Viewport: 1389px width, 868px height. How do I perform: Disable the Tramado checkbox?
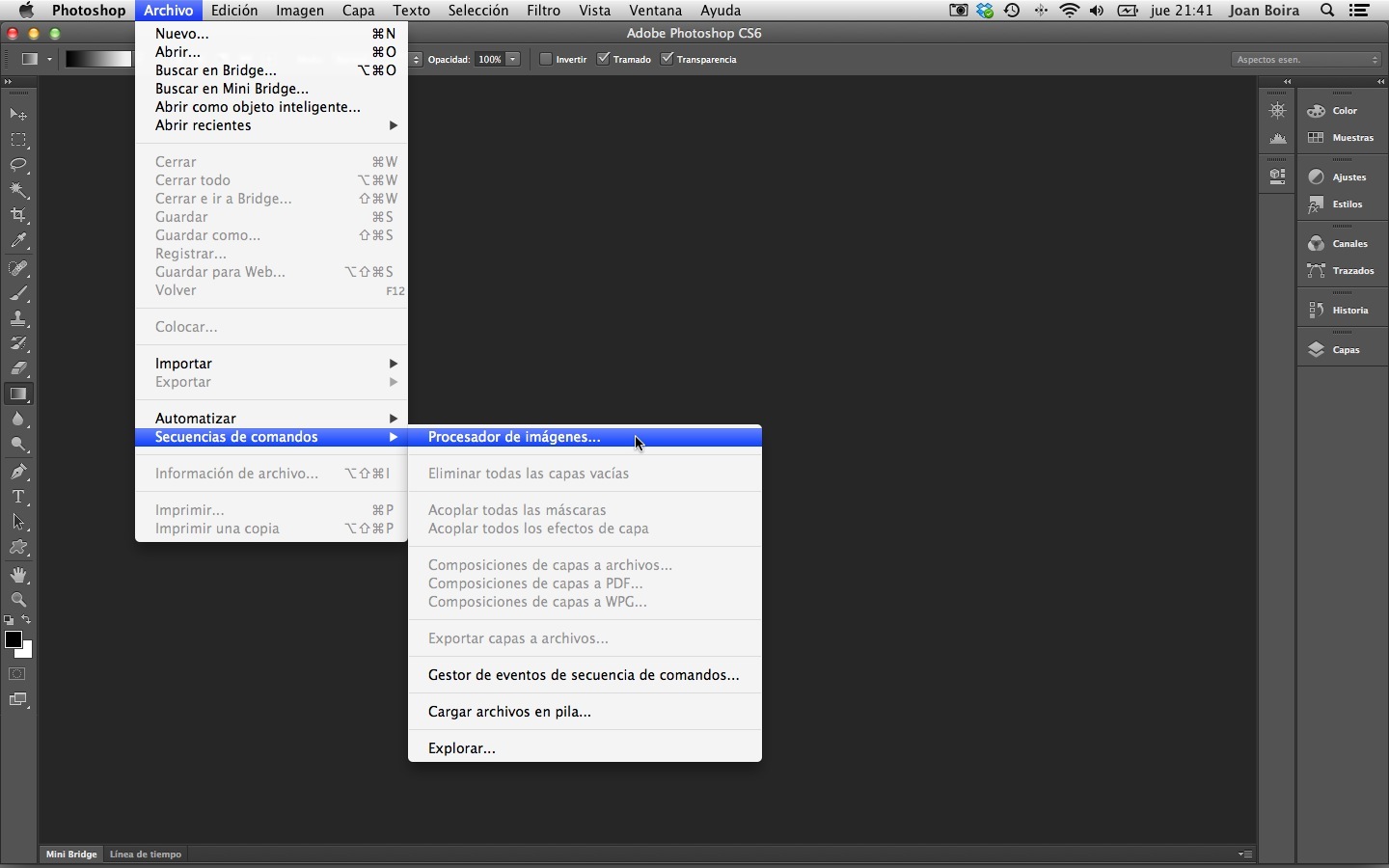tap(604, 59)
